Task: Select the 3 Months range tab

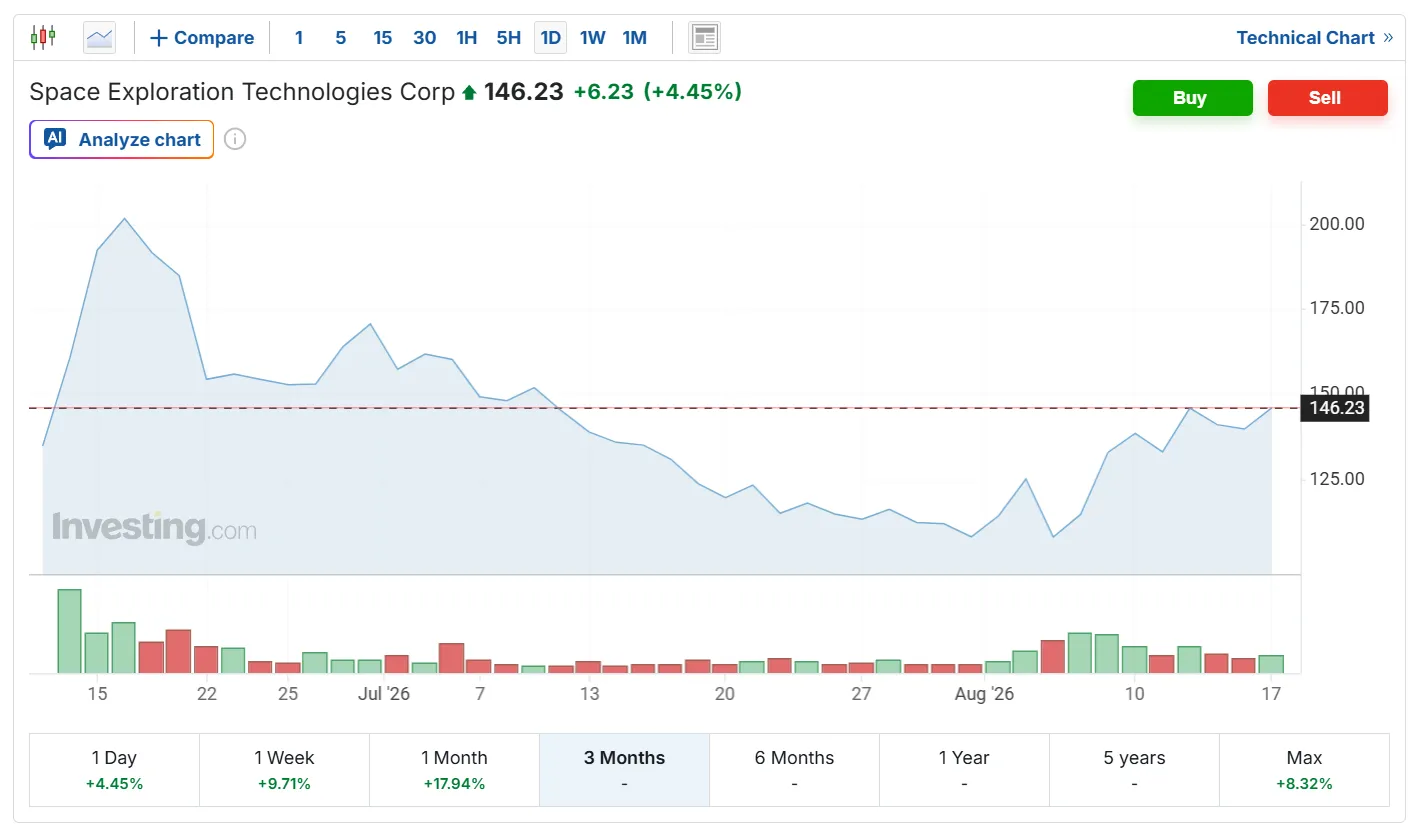Action: click(624, 770)
